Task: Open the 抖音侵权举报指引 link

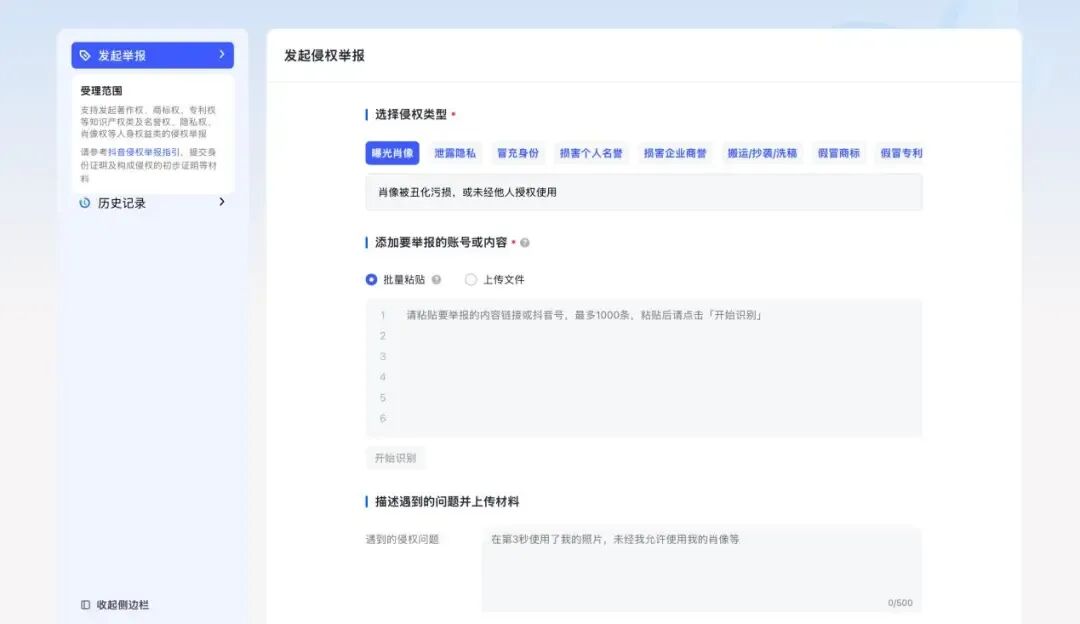Action: click(x=144, y=152)
